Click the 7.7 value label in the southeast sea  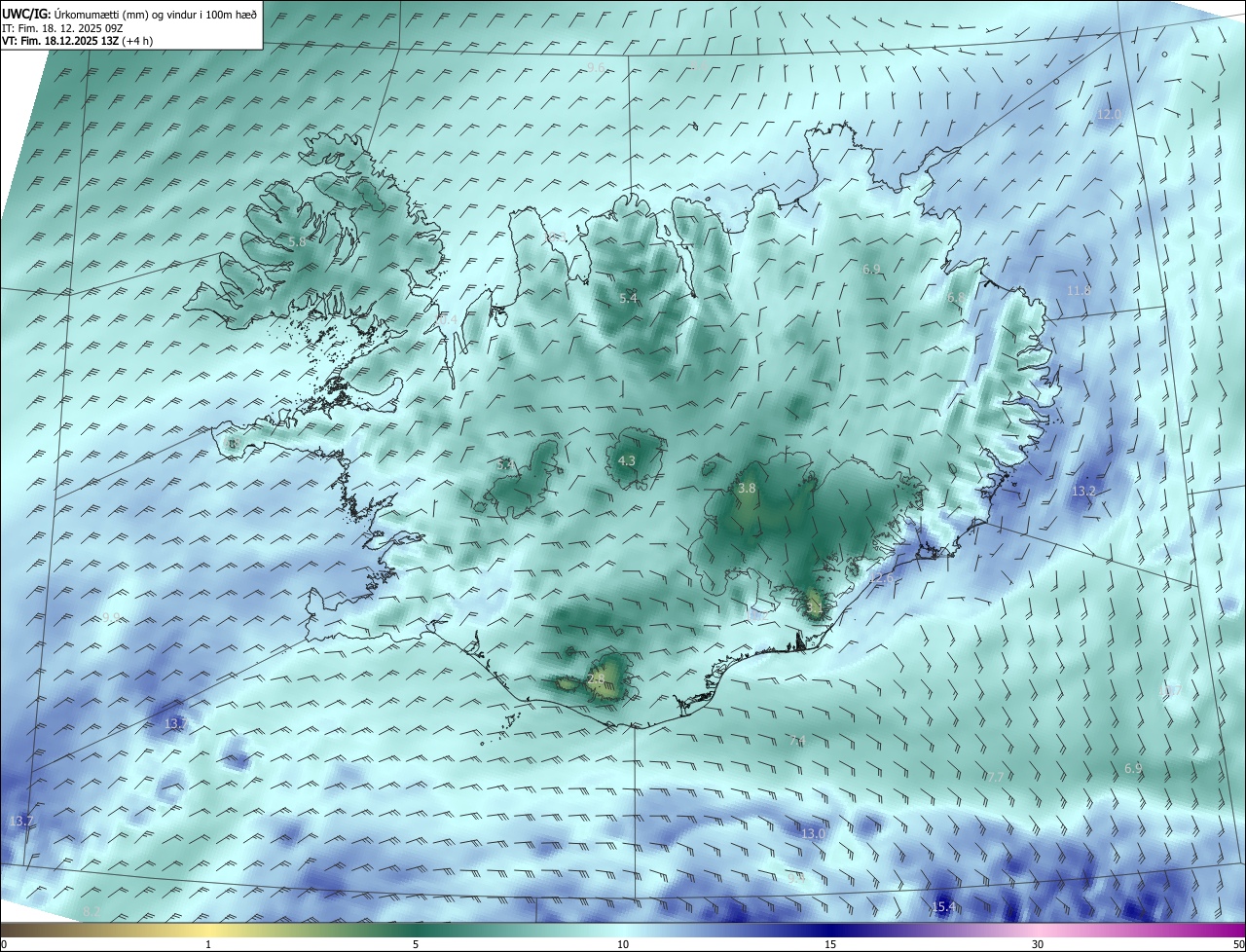(x=994, y=777)
